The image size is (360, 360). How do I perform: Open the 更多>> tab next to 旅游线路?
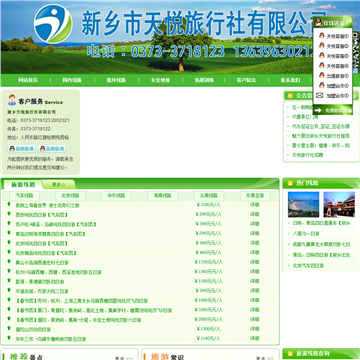pyautogui.click(x=59, y=184)
